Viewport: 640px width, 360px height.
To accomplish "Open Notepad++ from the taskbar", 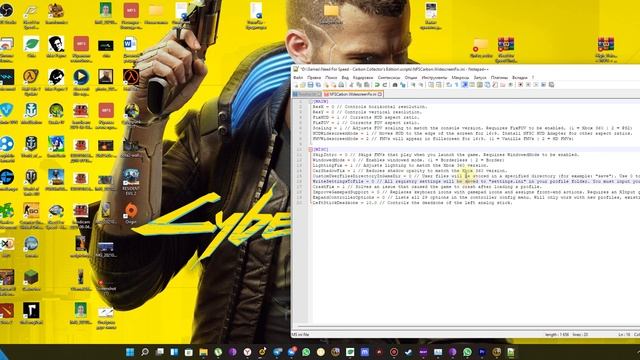I will coord(511,352).
